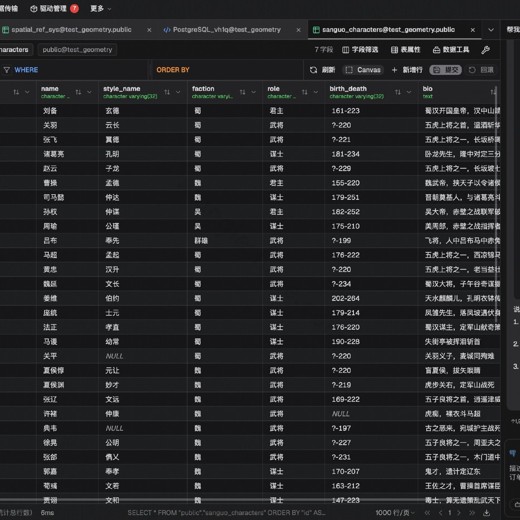Sort by the role column

pyautogui.click(x=305, y=92)
